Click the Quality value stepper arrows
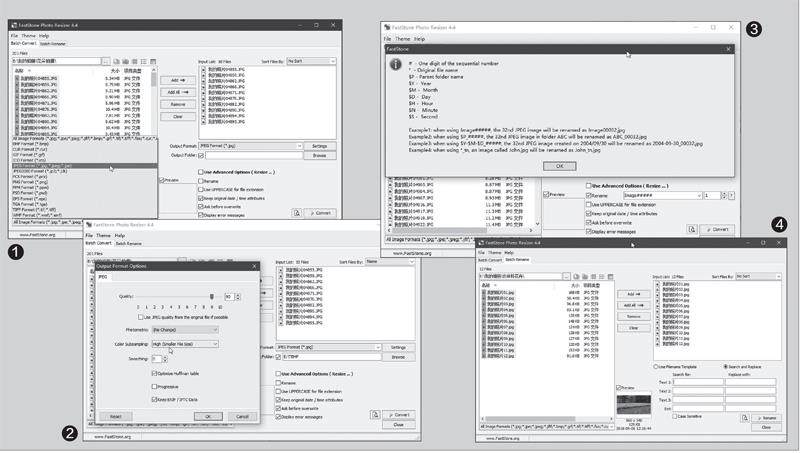 point(238,296)
